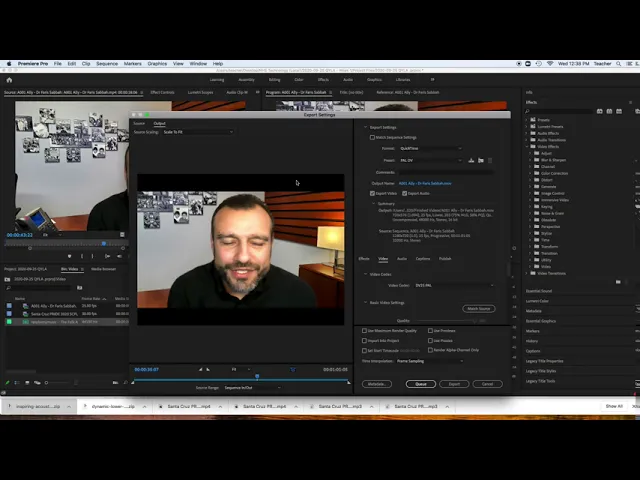Image resolution: width=640 pixels, height=480 pixels.
Task: Open the Preset dropdown showing PAL DV
Action: click(431, 160)
